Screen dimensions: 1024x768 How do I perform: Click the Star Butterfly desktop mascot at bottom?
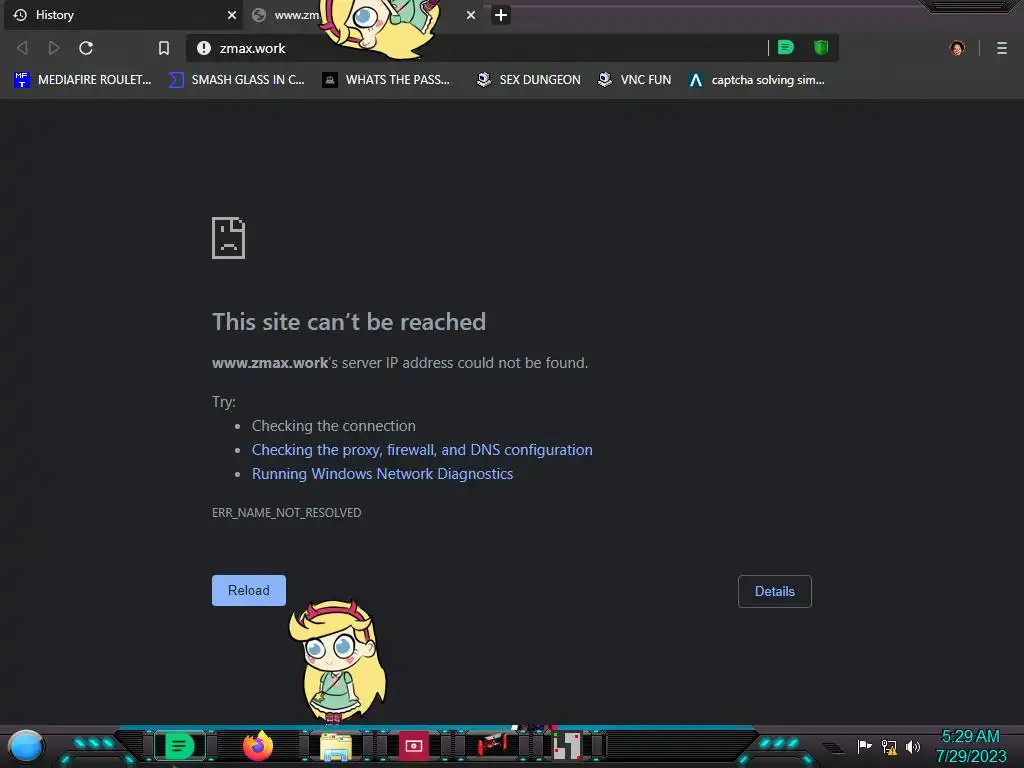tap(336, 662)
